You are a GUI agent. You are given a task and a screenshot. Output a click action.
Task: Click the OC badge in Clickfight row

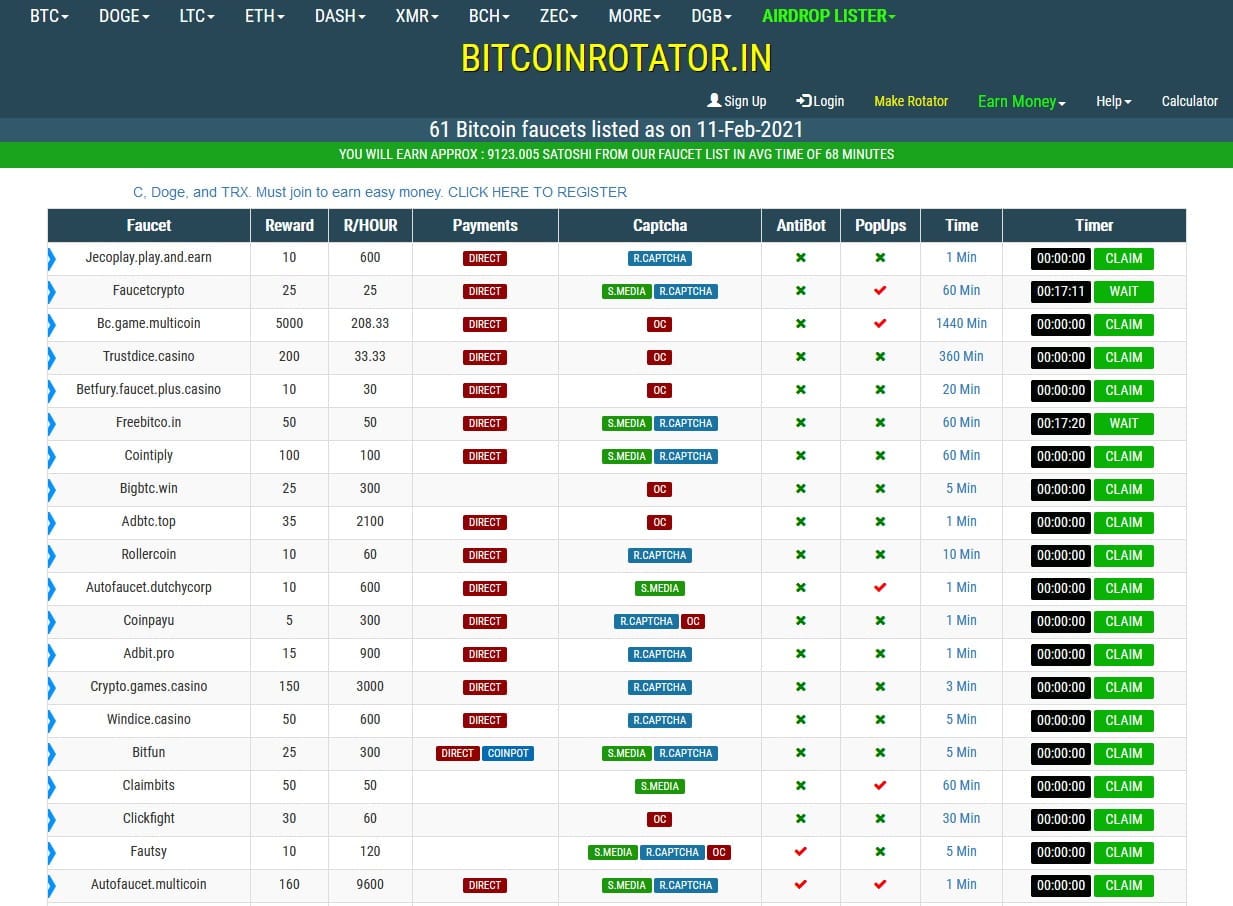[660, 819]
